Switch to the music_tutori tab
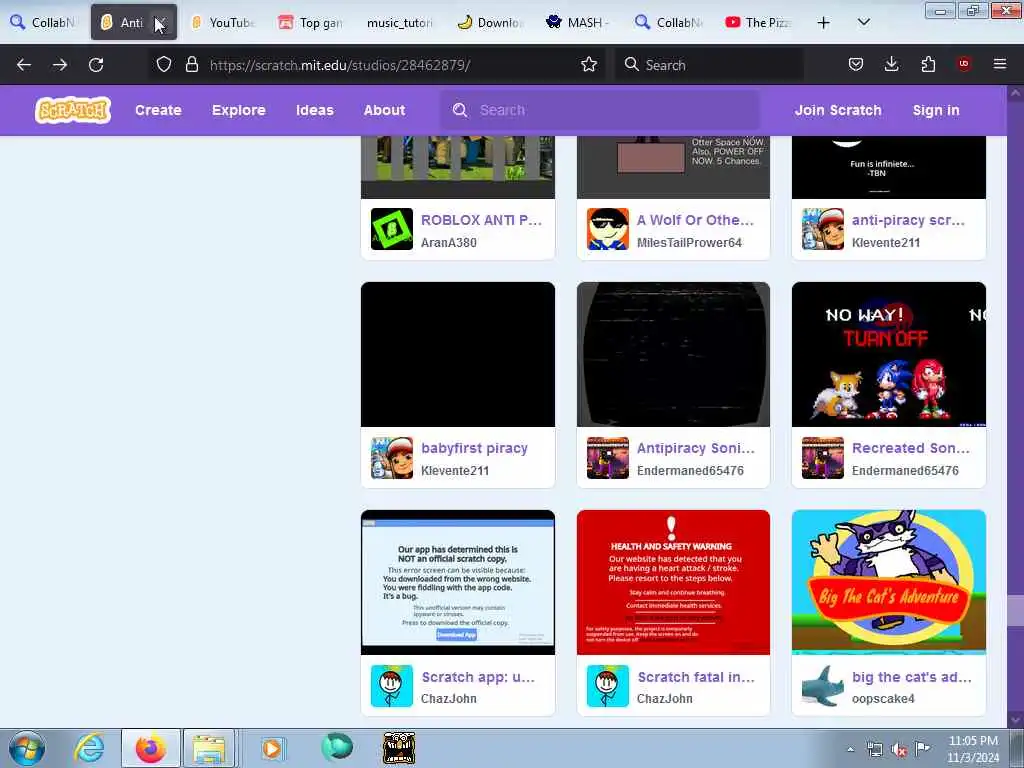 click(400, 23)
